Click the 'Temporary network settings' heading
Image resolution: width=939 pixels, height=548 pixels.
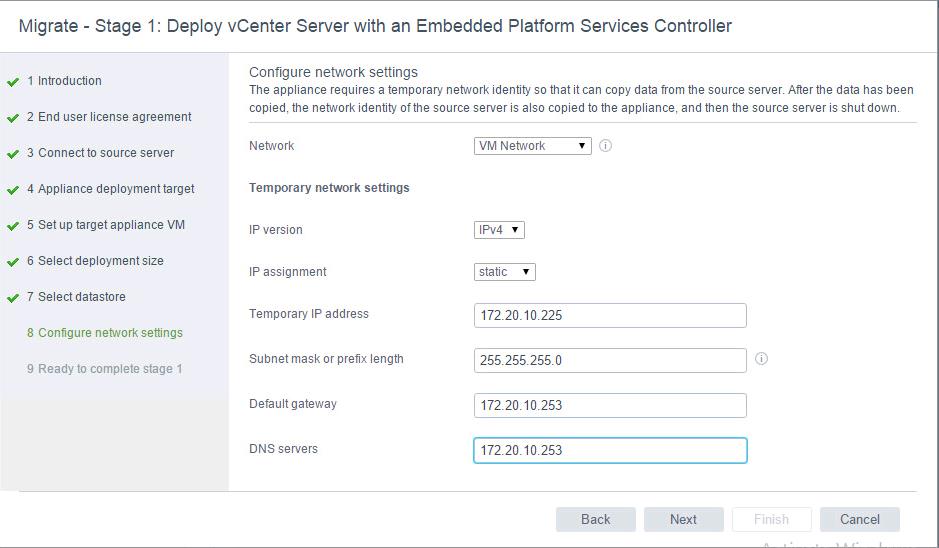click(x=329, y=187)
